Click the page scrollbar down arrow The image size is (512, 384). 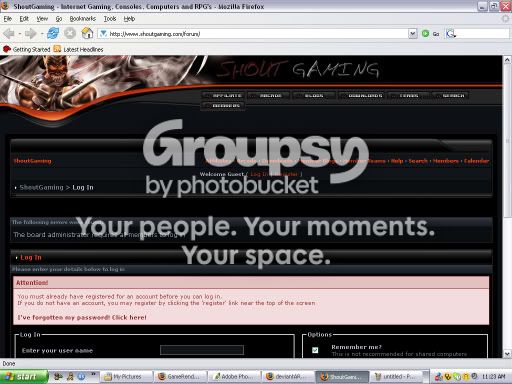[x=507, y=354]
